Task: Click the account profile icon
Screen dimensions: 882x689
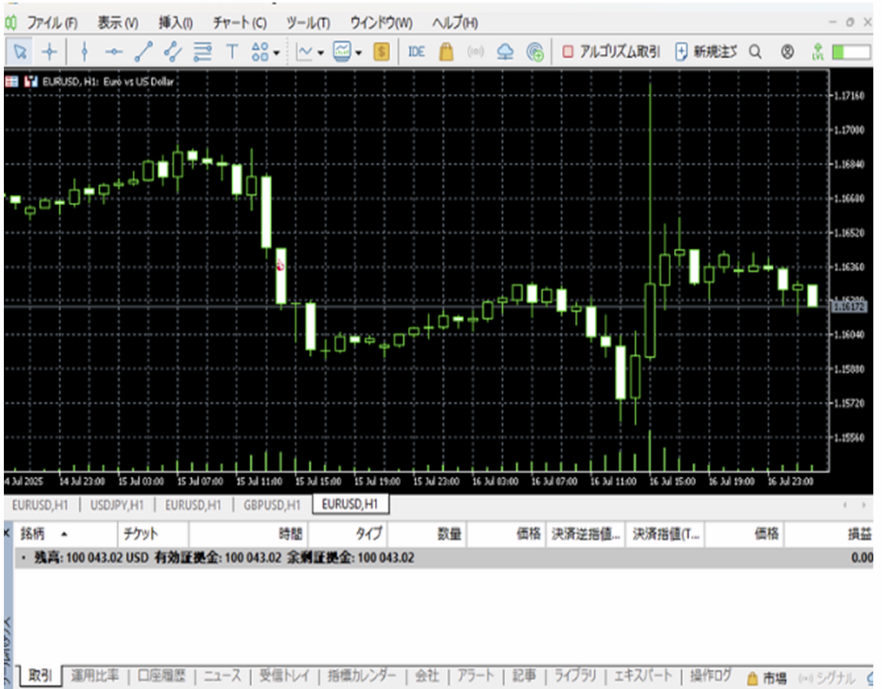Action: pos(788,51)
